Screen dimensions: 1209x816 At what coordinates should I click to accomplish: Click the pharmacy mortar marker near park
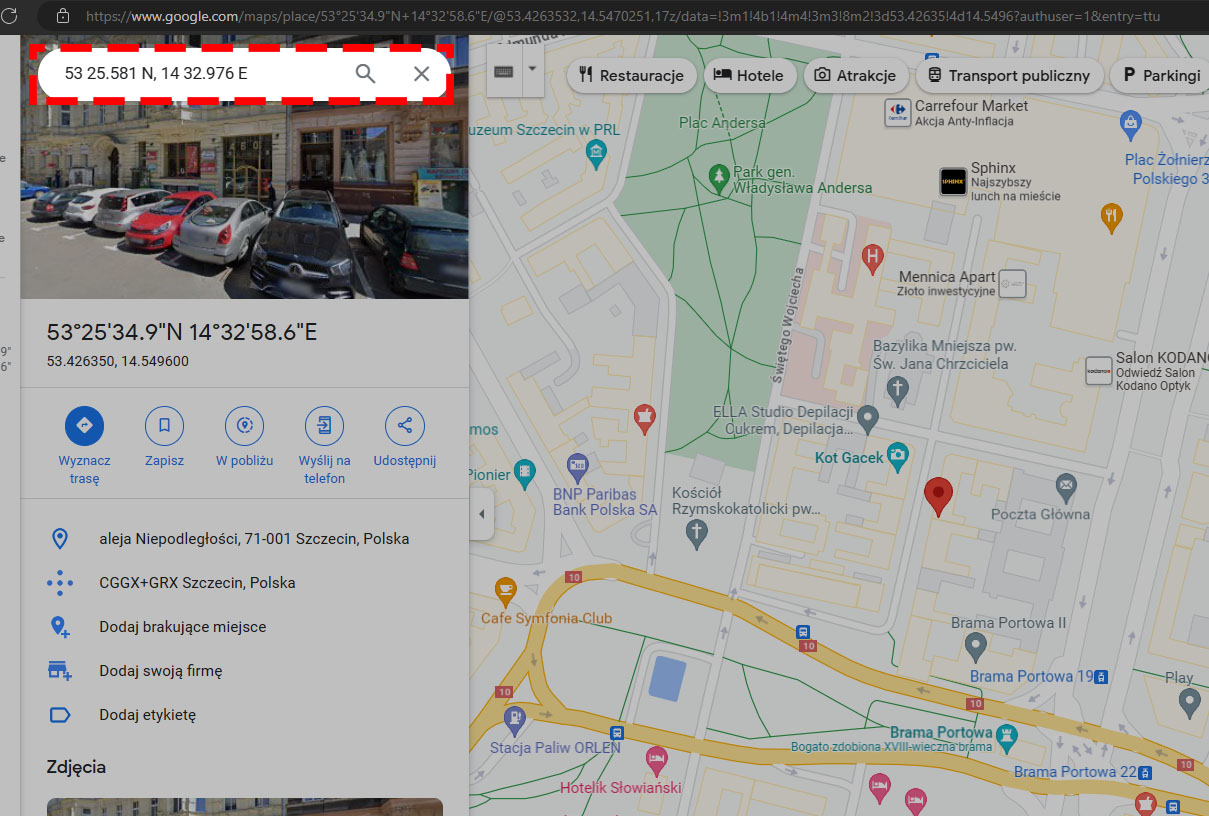coord(645,419)
